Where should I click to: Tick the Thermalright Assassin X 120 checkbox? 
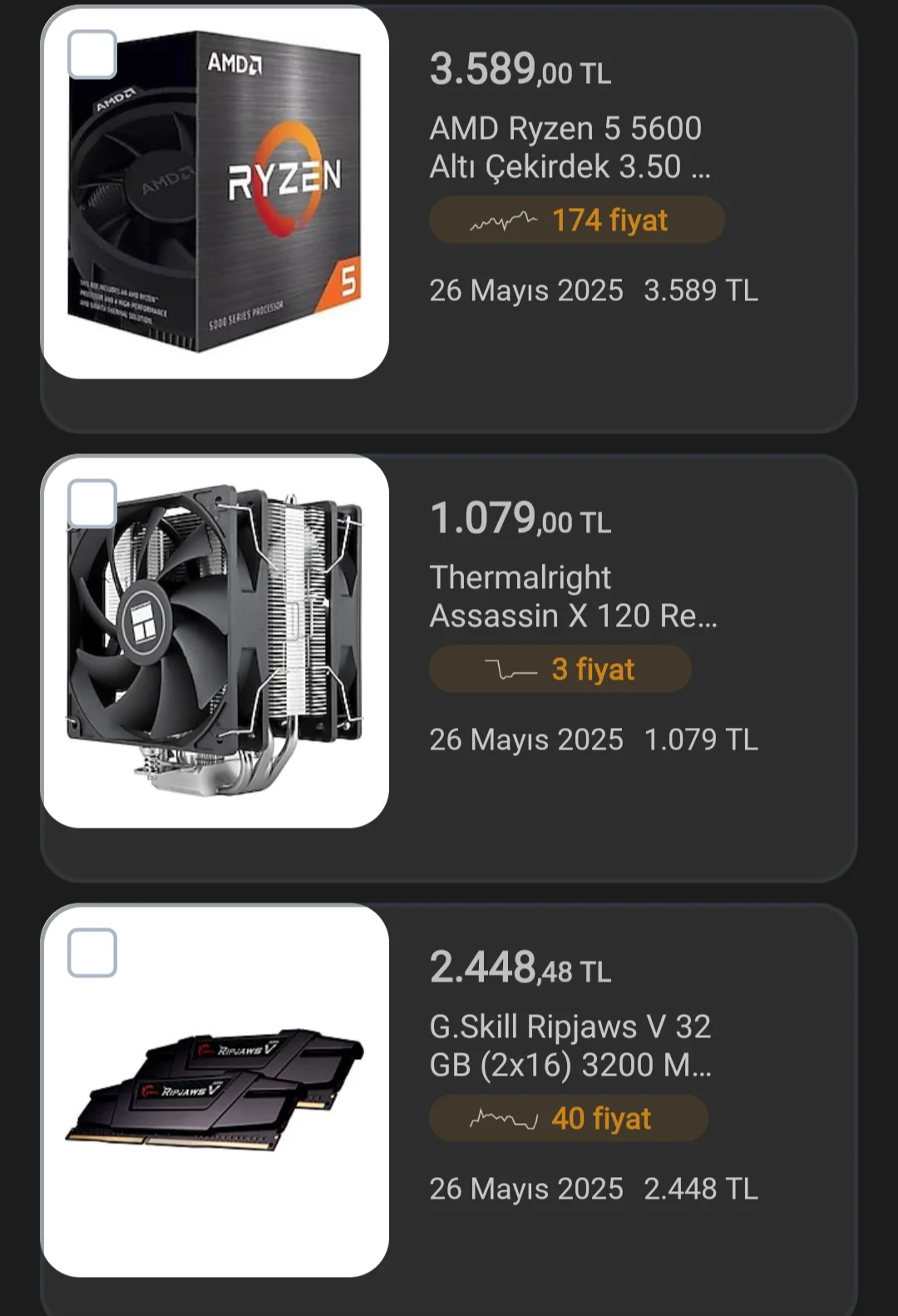tap(91, 503)
